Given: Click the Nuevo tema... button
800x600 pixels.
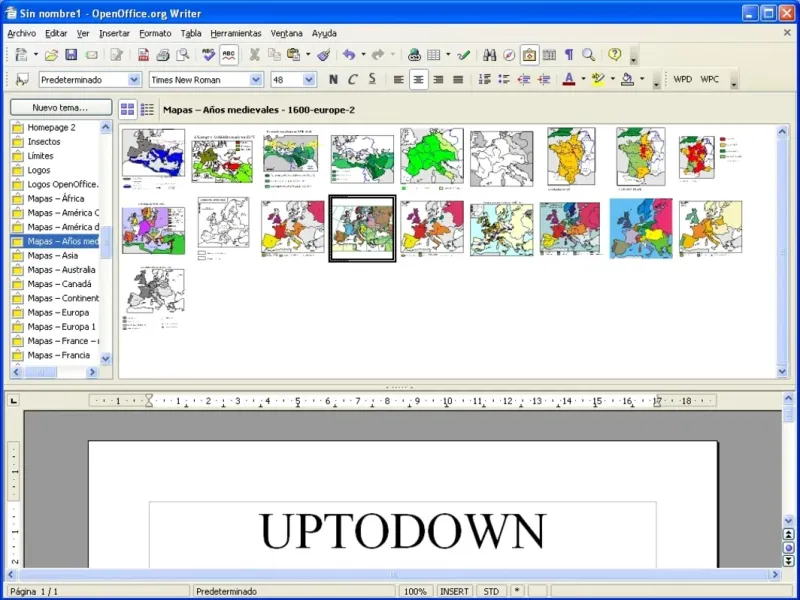Looking at the screenshot, I should (61, 108).
